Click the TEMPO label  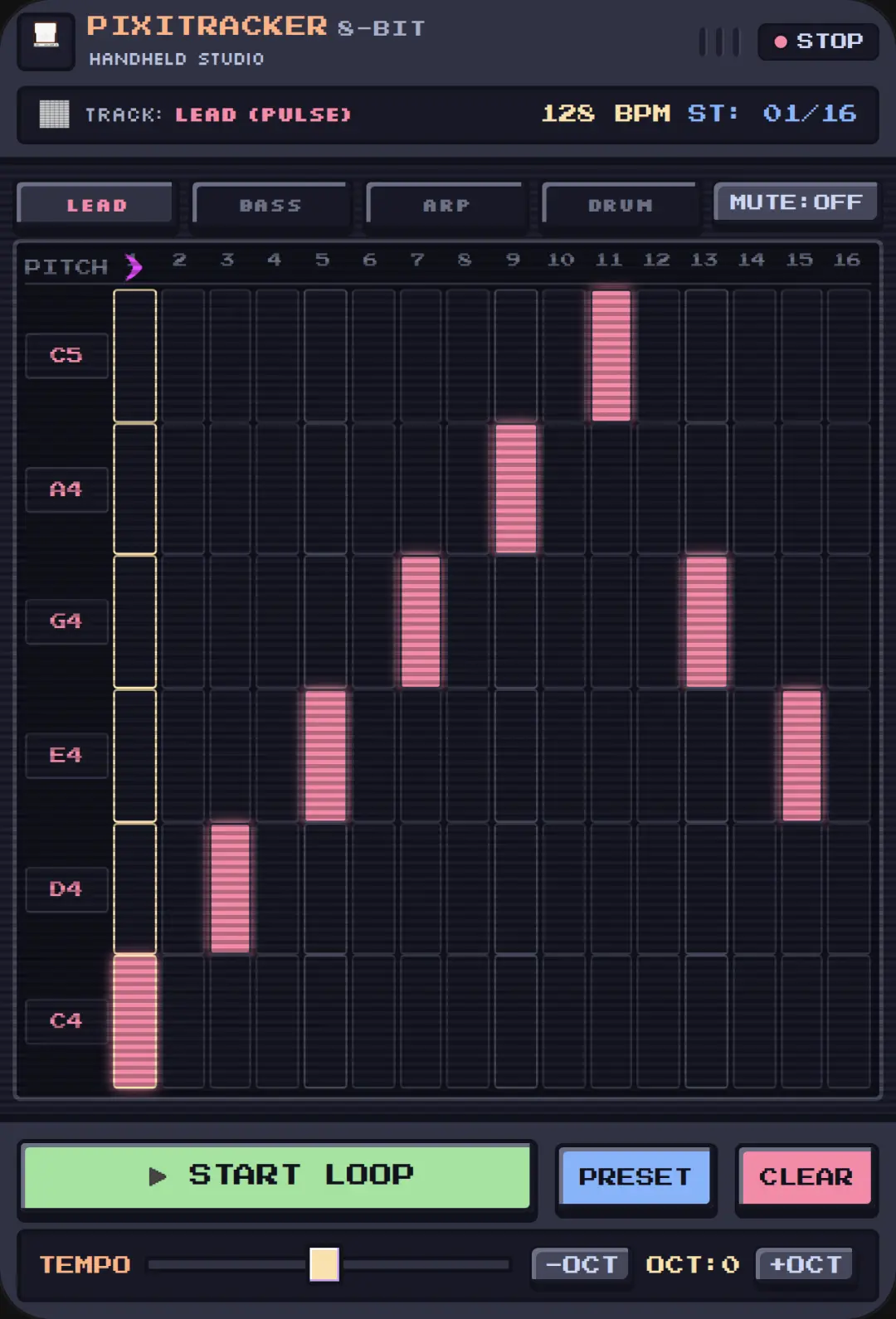pyautogui.click(x=85, y=1264)
